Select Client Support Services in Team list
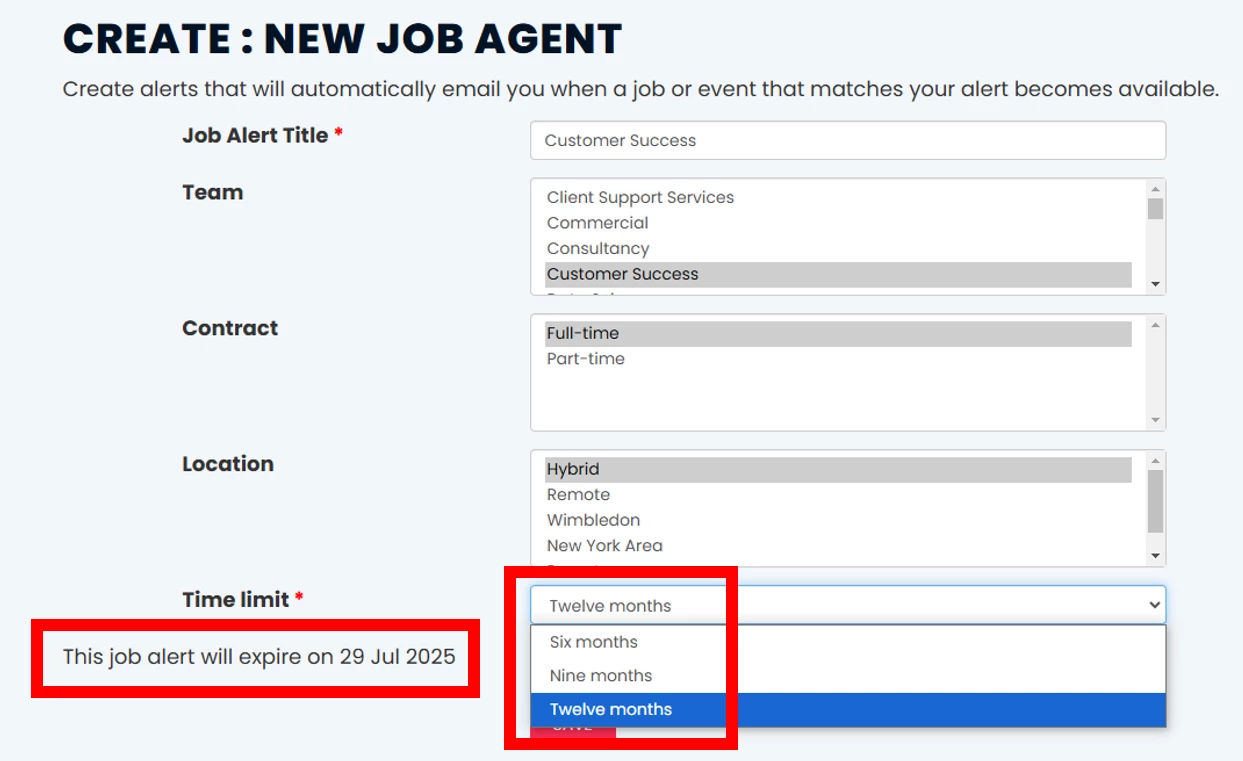 coord(640,198)
